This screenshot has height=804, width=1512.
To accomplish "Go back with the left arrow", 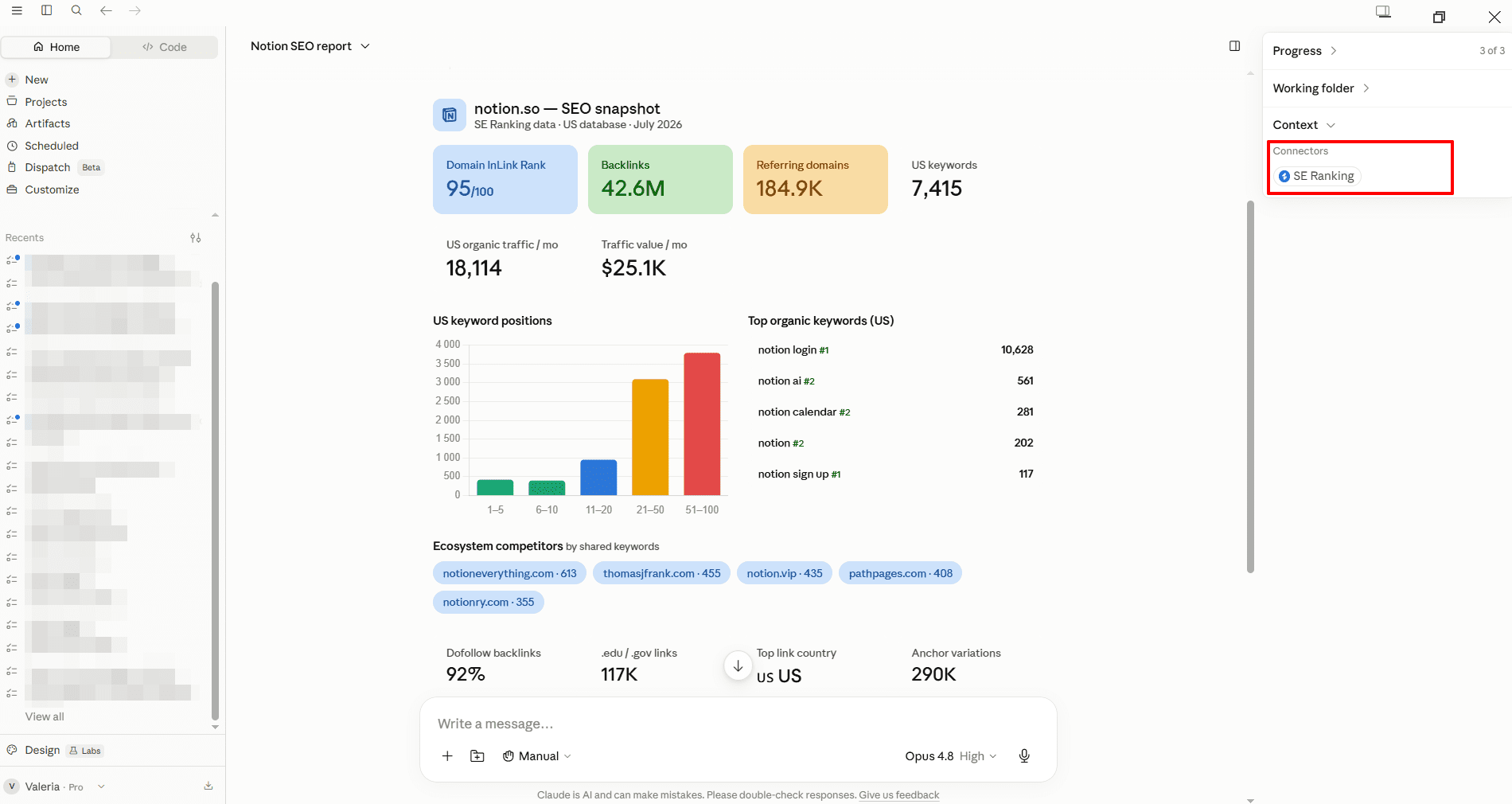I will pyautogui.click(x=106, y=10).
